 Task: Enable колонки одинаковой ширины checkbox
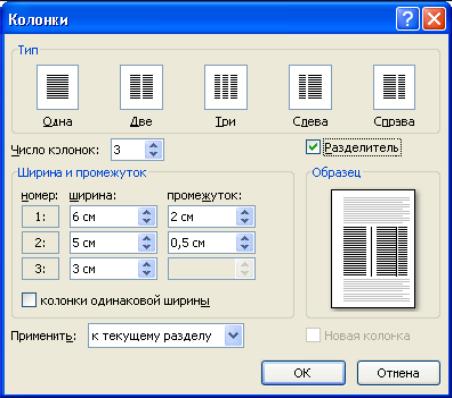coord(29,299)
